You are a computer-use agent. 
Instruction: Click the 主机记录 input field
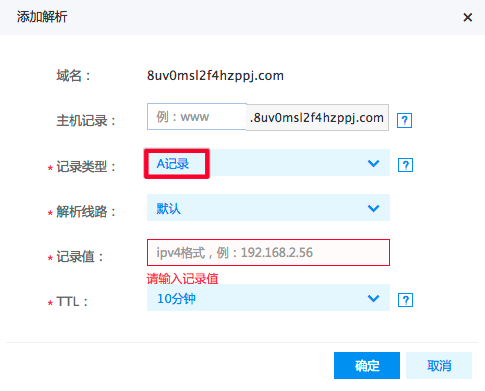[197, 117]
